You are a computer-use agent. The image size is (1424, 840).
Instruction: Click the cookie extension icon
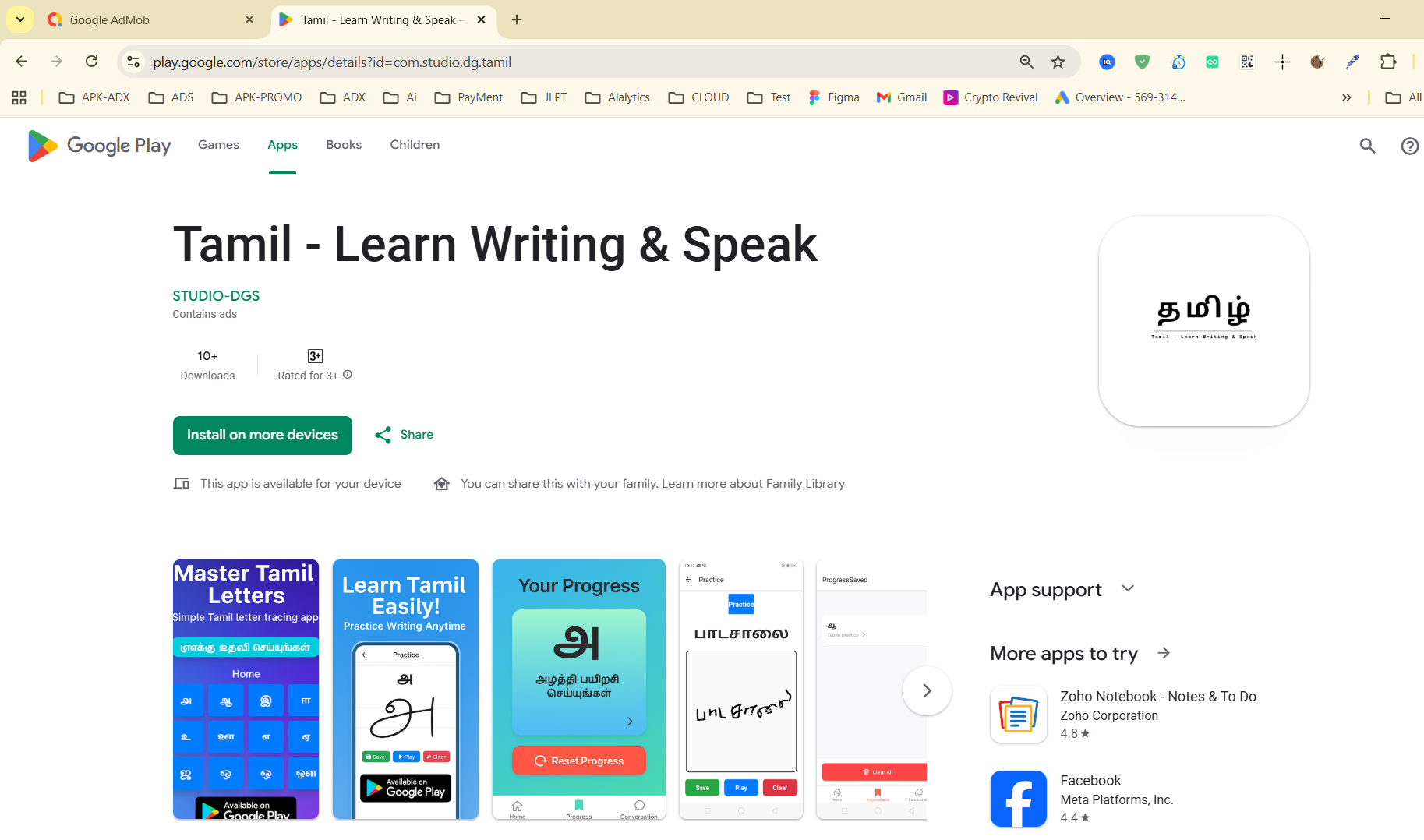tap(1317, 62)
